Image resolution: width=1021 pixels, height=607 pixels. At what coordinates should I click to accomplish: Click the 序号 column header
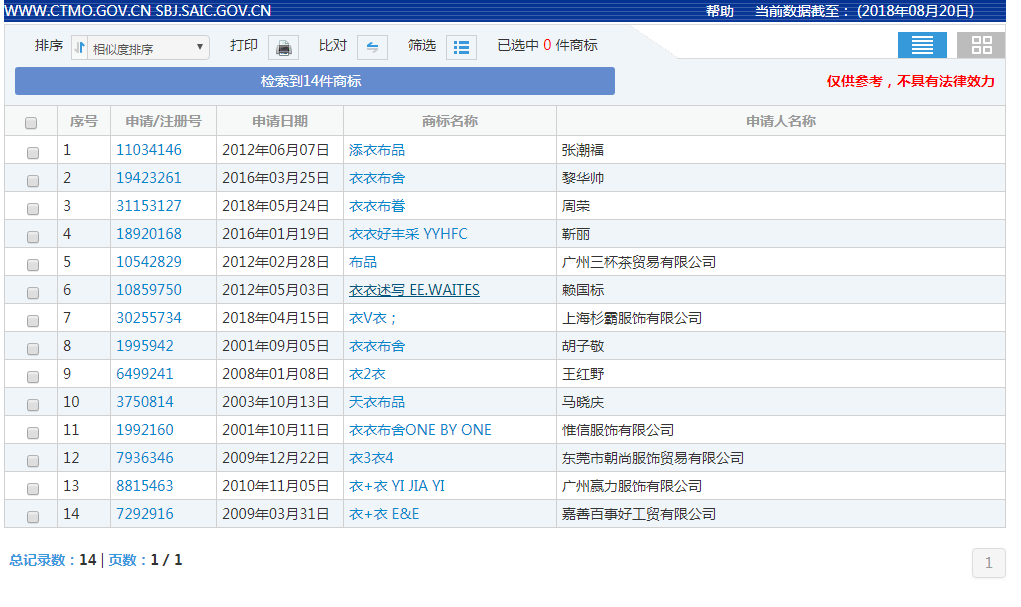(x=84, y=121)
